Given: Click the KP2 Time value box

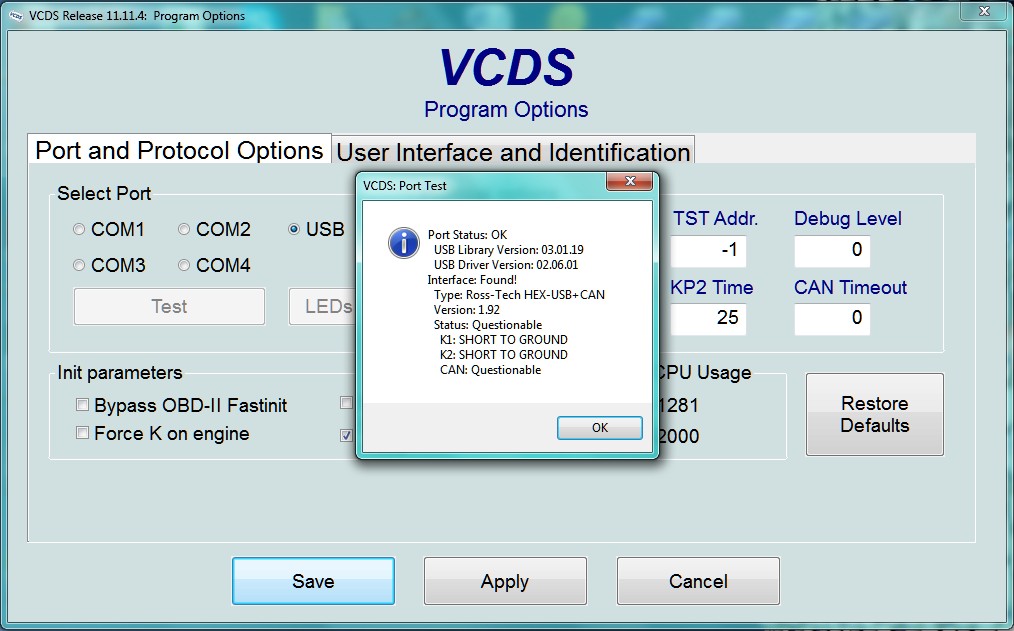Looking at the screenshot, I should point(708,319).
